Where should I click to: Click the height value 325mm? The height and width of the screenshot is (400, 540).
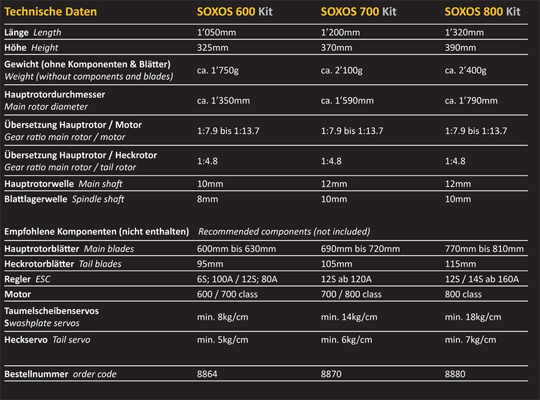[x=212, y=48]
